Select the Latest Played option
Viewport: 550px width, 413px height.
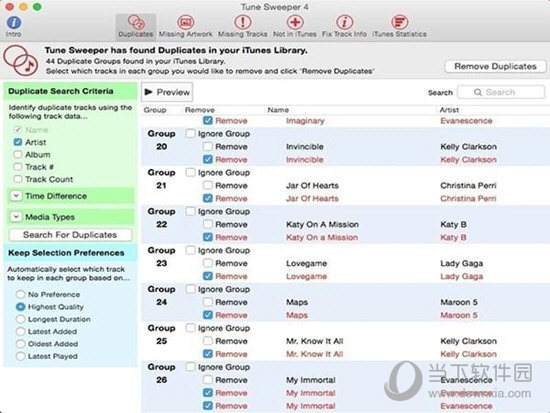click(x=21, y=356)
